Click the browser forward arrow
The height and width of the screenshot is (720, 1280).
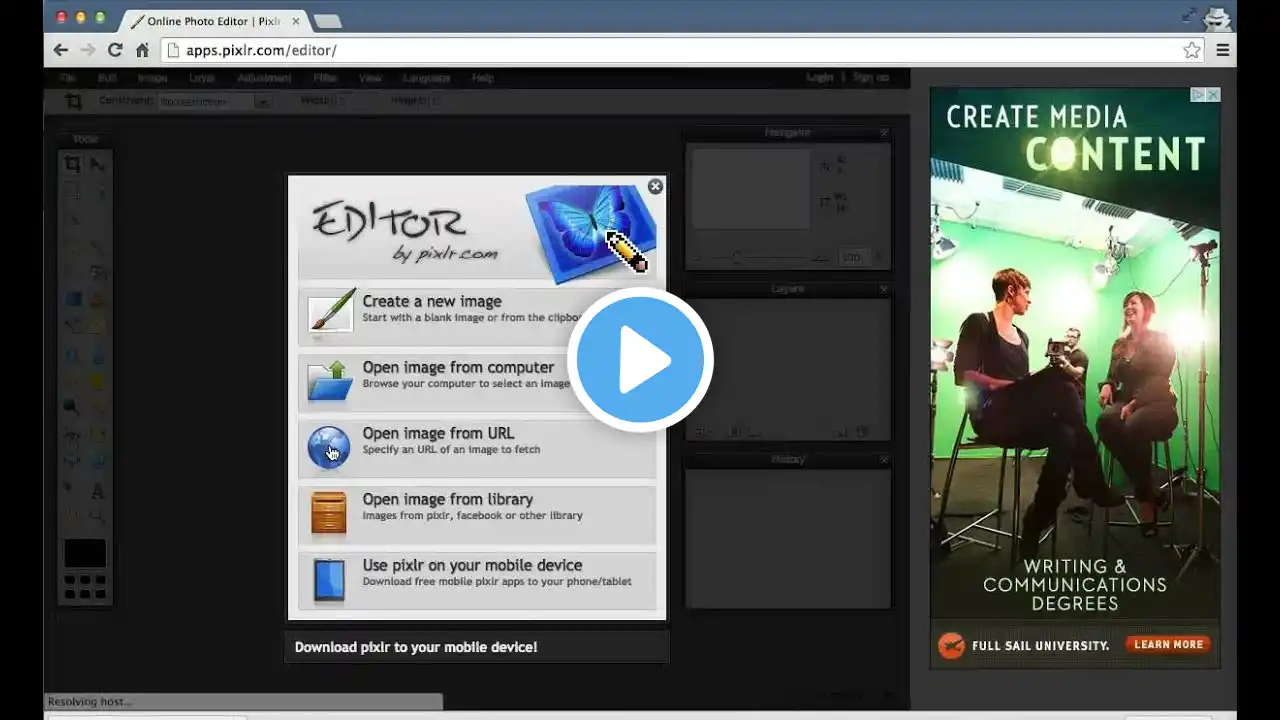[88, 50]
